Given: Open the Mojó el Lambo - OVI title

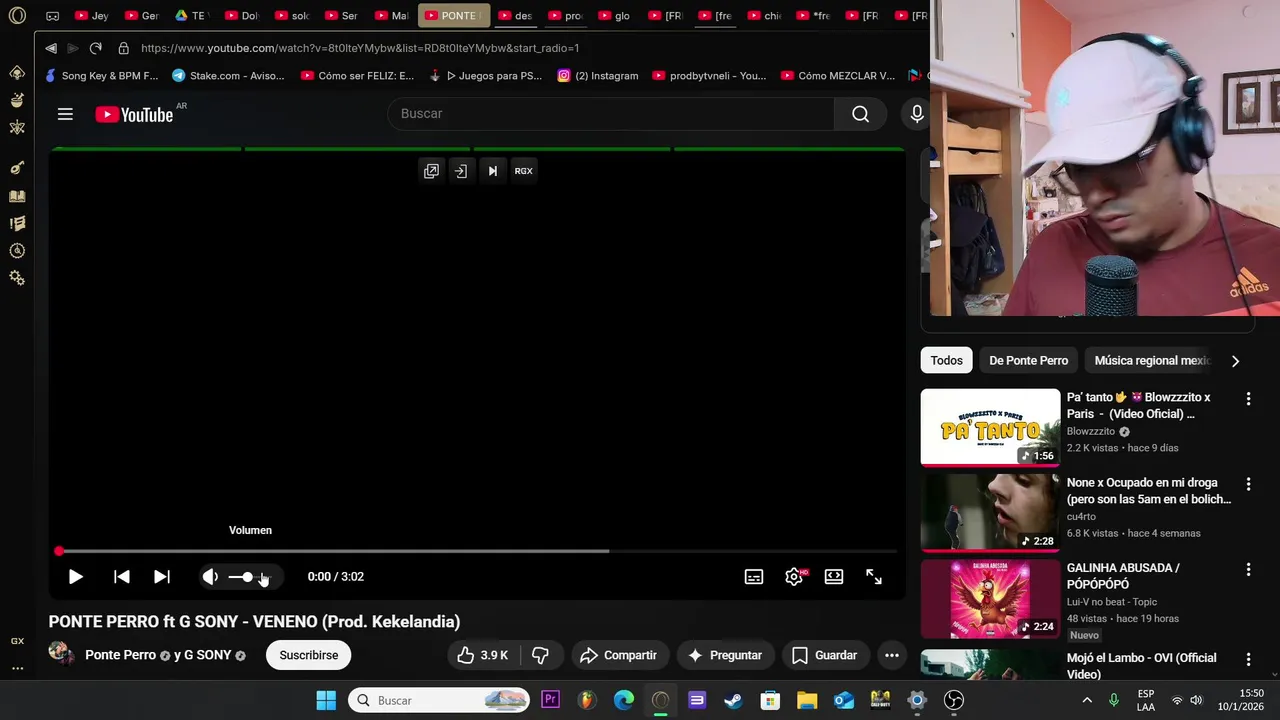Looking at the screenshot, I should pyautogui.click(x=1142, y=666).
